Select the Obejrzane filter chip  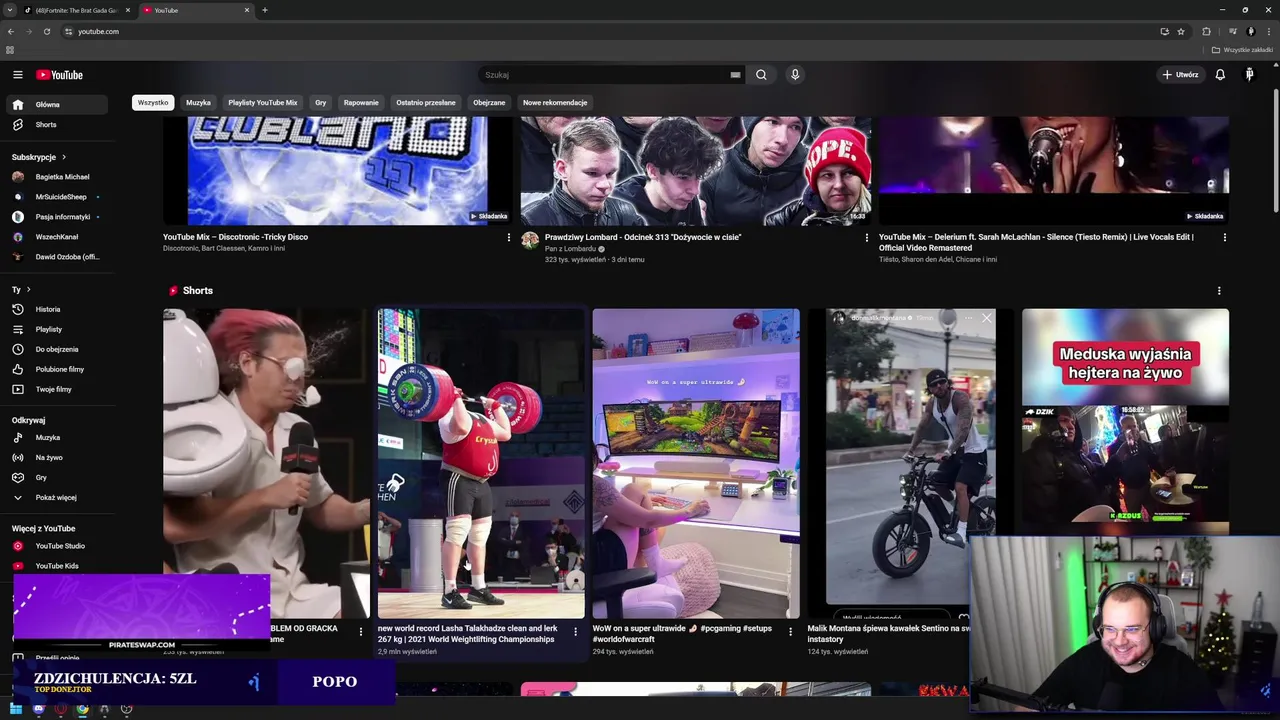pos(489,102)
